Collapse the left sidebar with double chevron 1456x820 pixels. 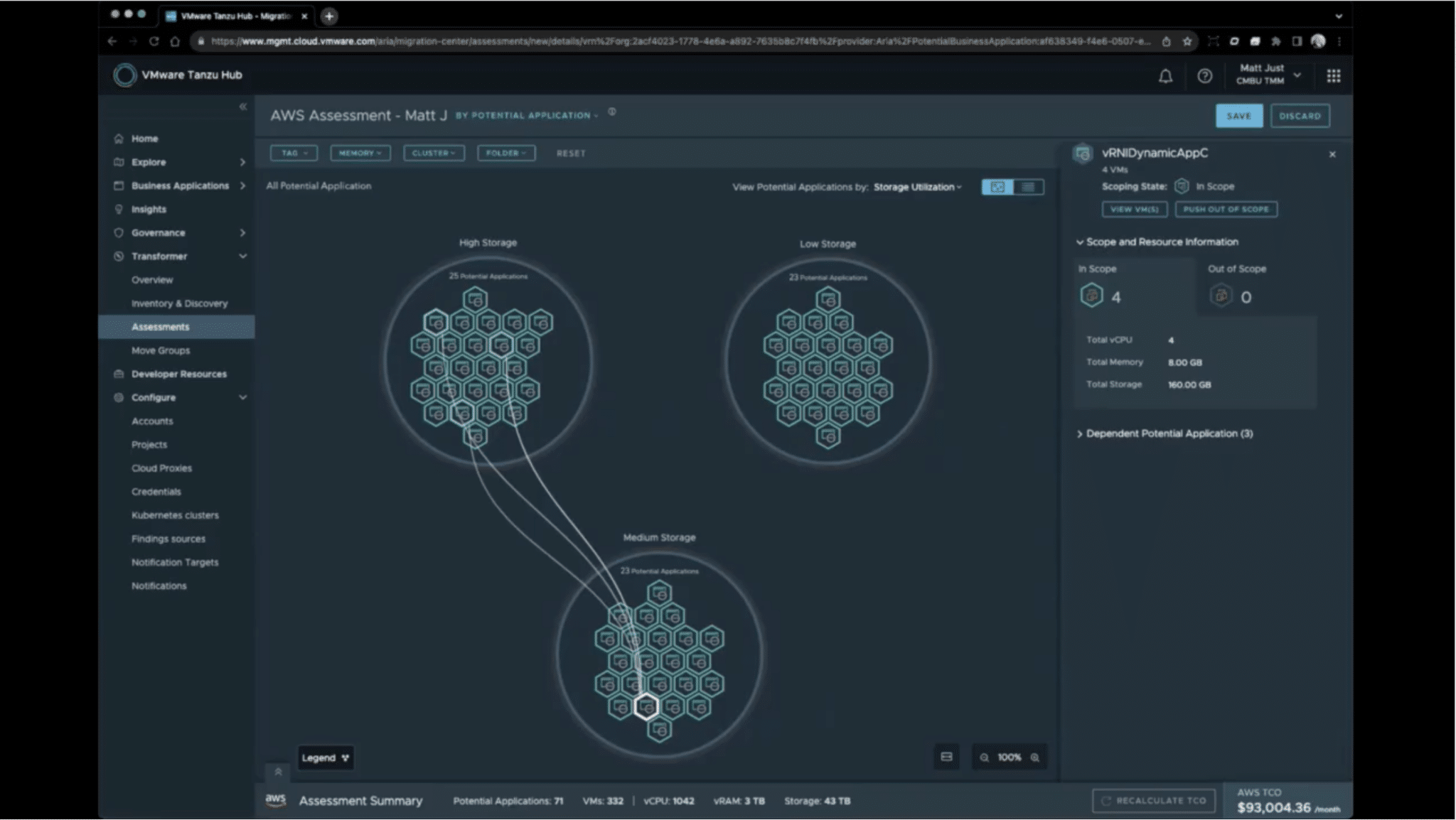pyautogui.click(x=242, y=107)
